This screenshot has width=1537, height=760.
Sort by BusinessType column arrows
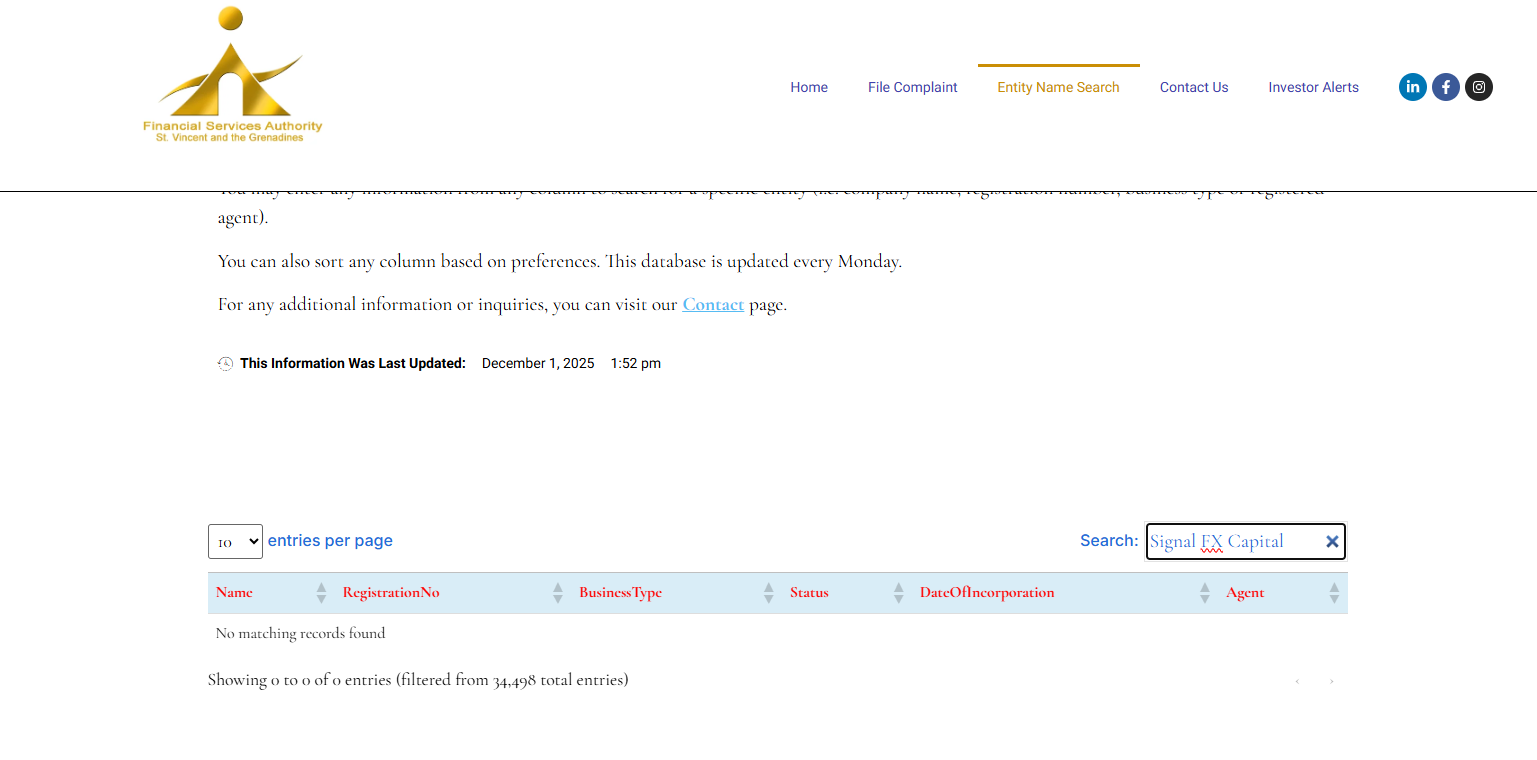click(x=768, y=593)
